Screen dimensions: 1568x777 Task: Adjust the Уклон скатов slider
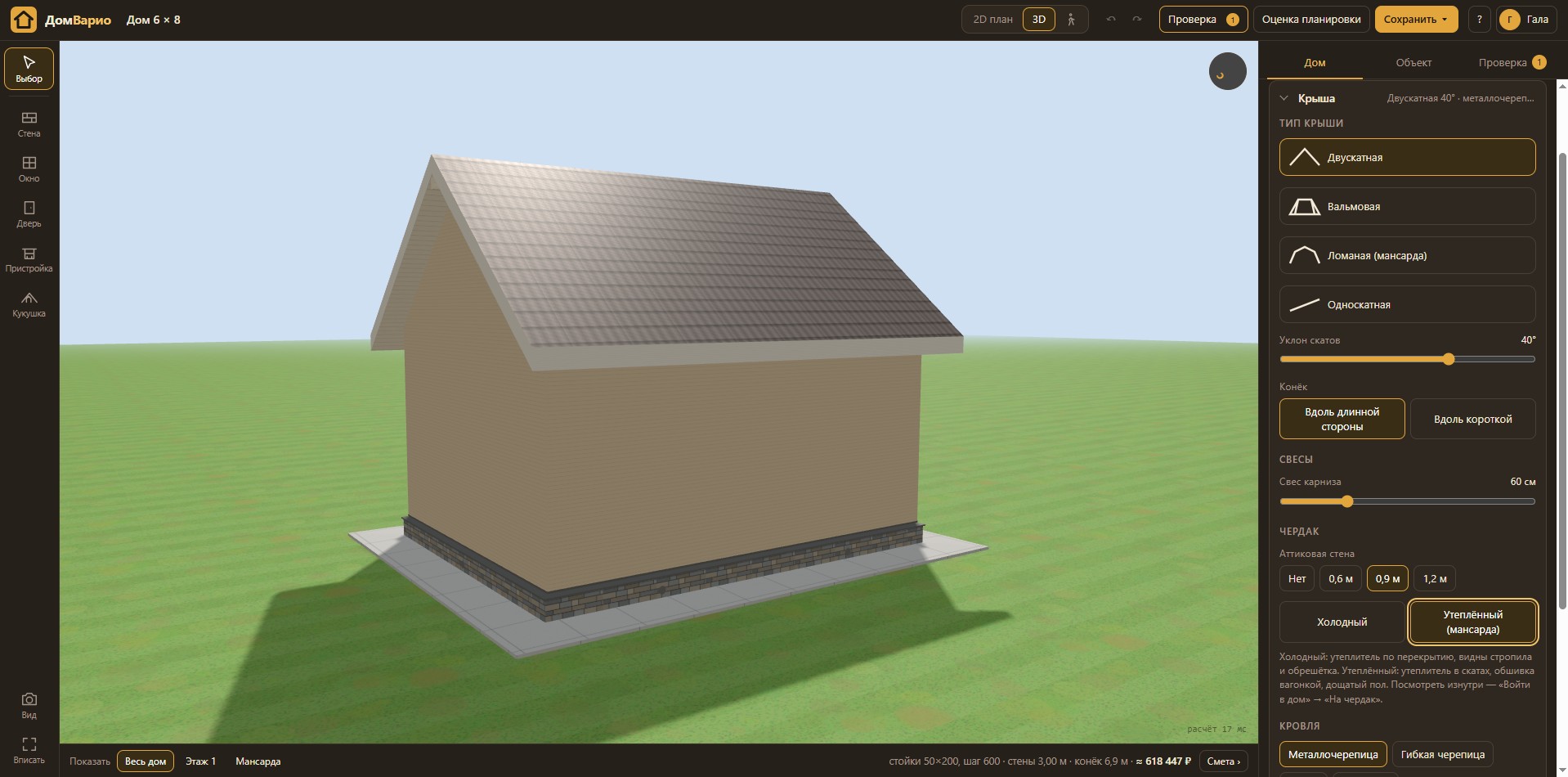click(1407, 359)
